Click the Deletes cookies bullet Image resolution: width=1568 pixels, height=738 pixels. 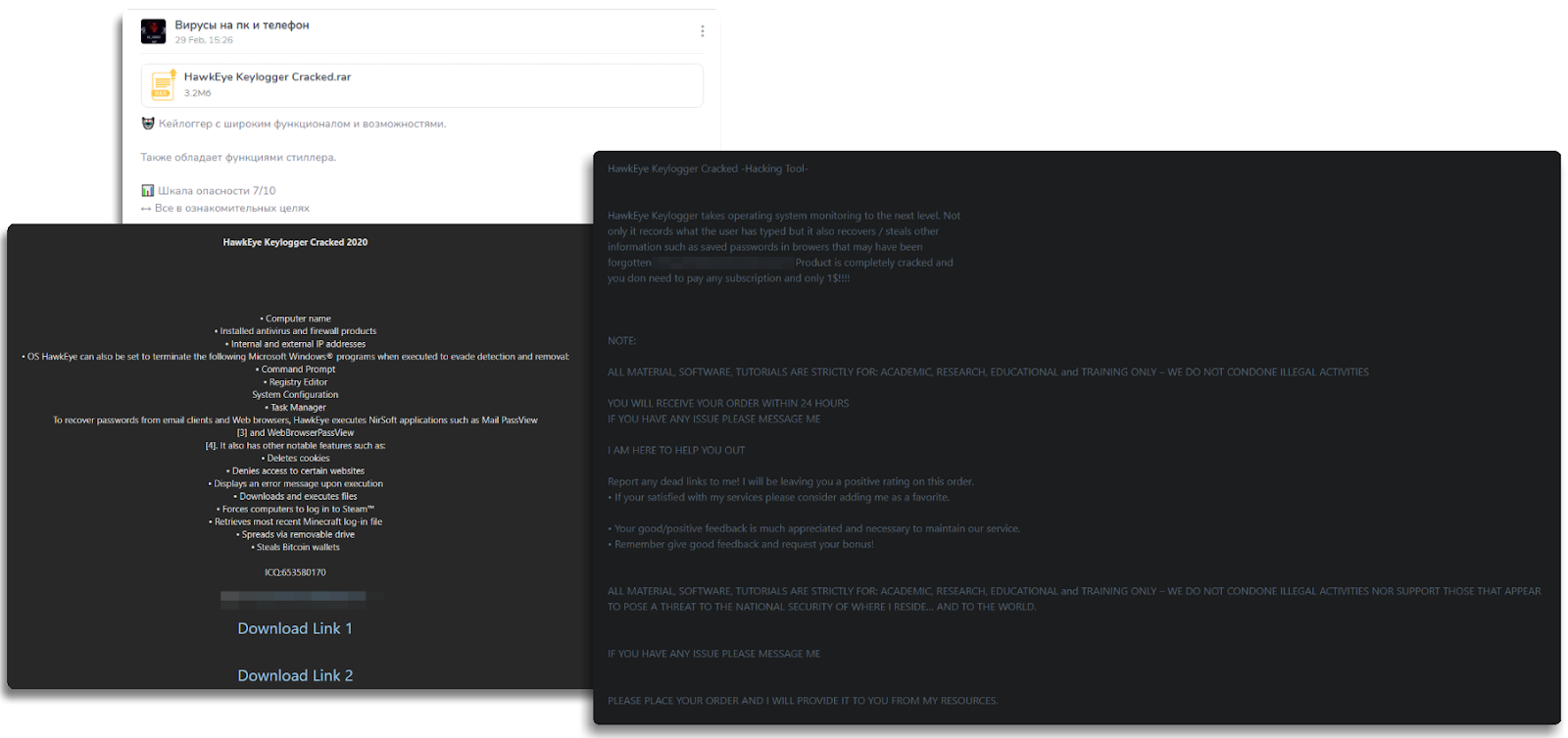pos(295,458)
